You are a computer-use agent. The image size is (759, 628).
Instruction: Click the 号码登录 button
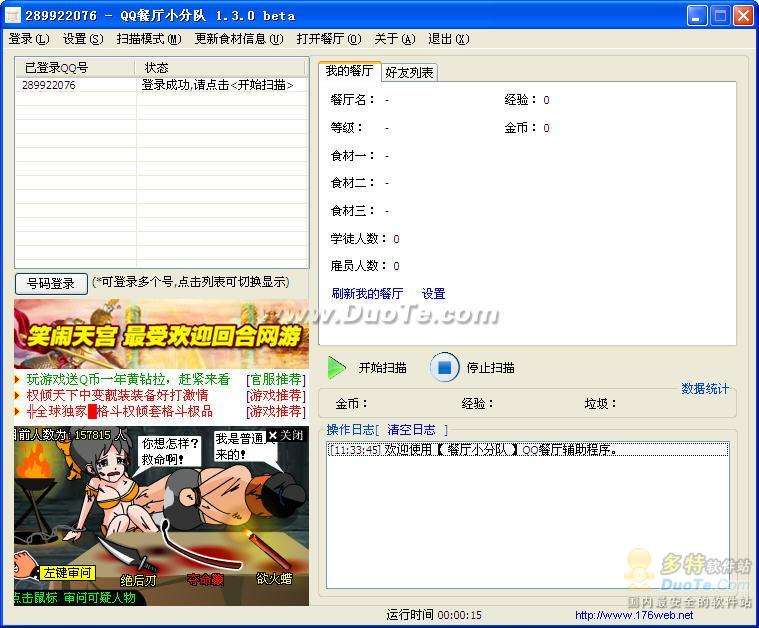(51, 283)
